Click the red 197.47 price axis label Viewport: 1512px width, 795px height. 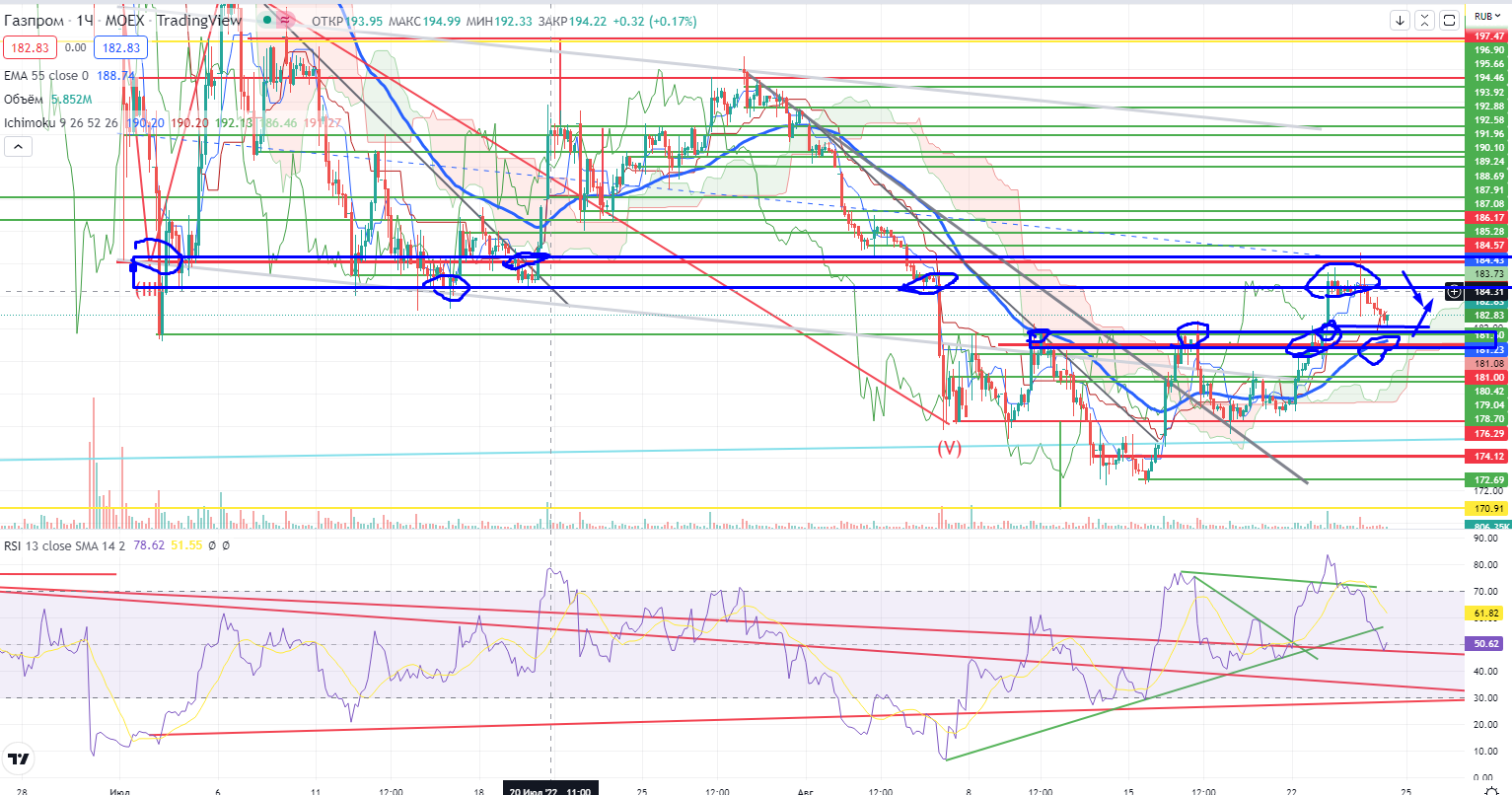tap(1488, 36)
